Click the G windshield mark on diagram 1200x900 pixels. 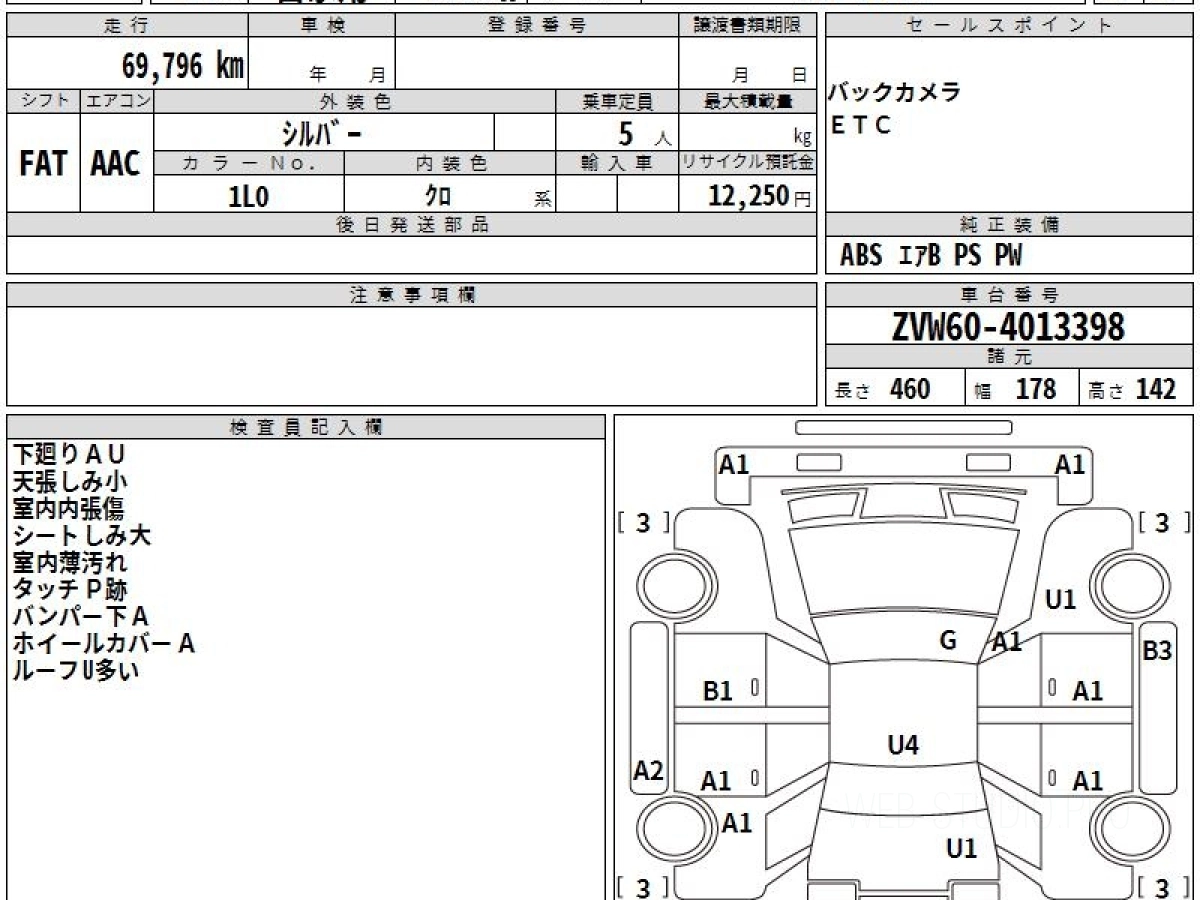[x=949, y=641]
